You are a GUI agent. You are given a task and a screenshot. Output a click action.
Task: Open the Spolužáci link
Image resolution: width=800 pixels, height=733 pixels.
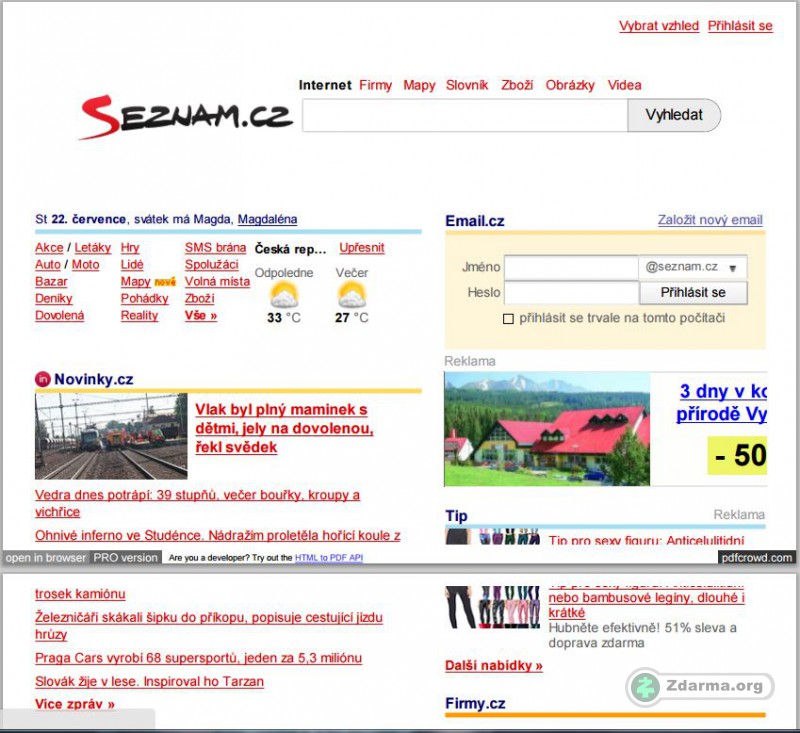coord(212,264)
